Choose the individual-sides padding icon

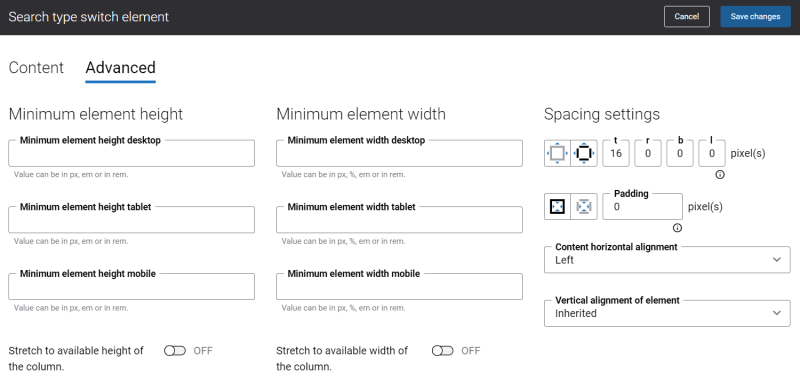point(584,207)
